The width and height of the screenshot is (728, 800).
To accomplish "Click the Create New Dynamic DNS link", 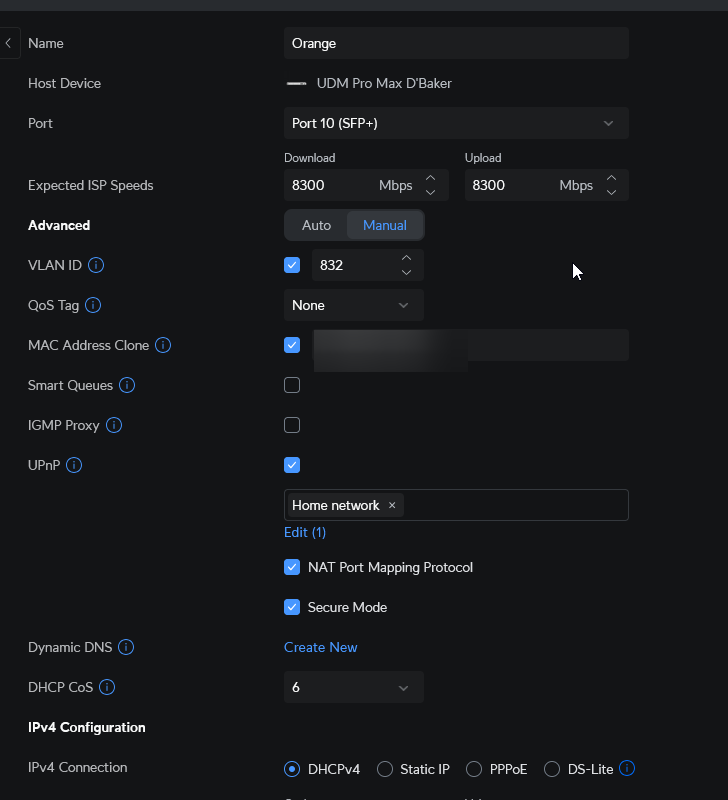I will (320, 647).
